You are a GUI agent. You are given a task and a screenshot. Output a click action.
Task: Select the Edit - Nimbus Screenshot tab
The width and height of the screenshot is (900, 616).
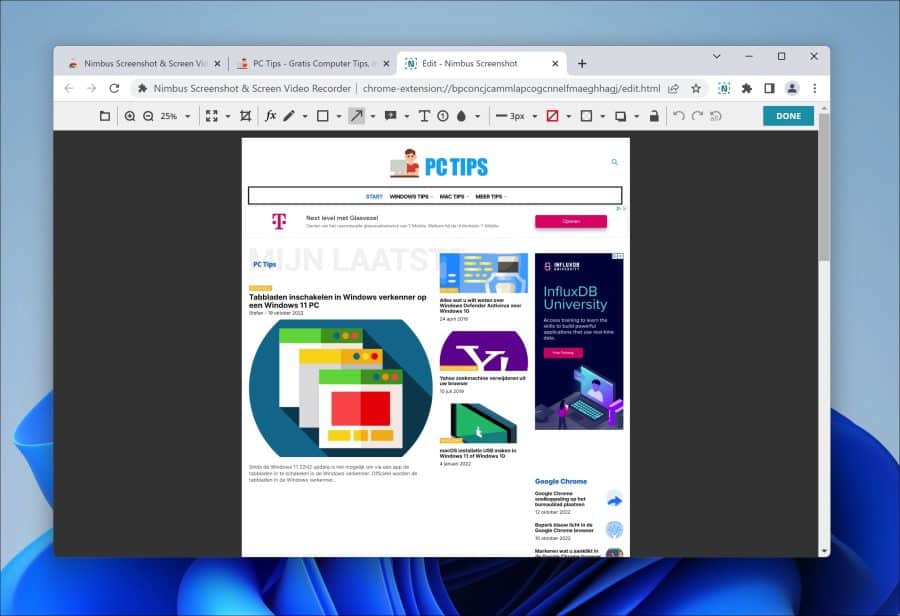click(481, 64)
